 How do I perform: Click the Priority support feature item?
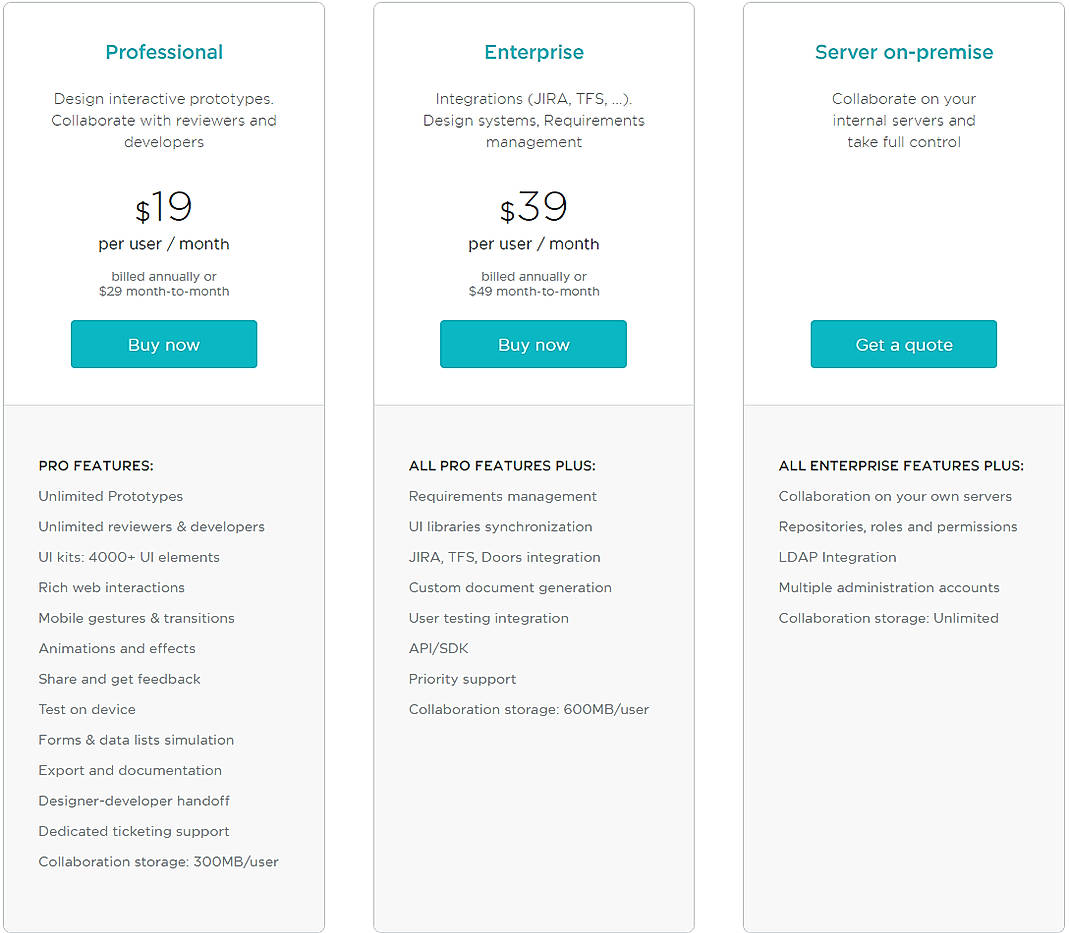coord(462,679)
